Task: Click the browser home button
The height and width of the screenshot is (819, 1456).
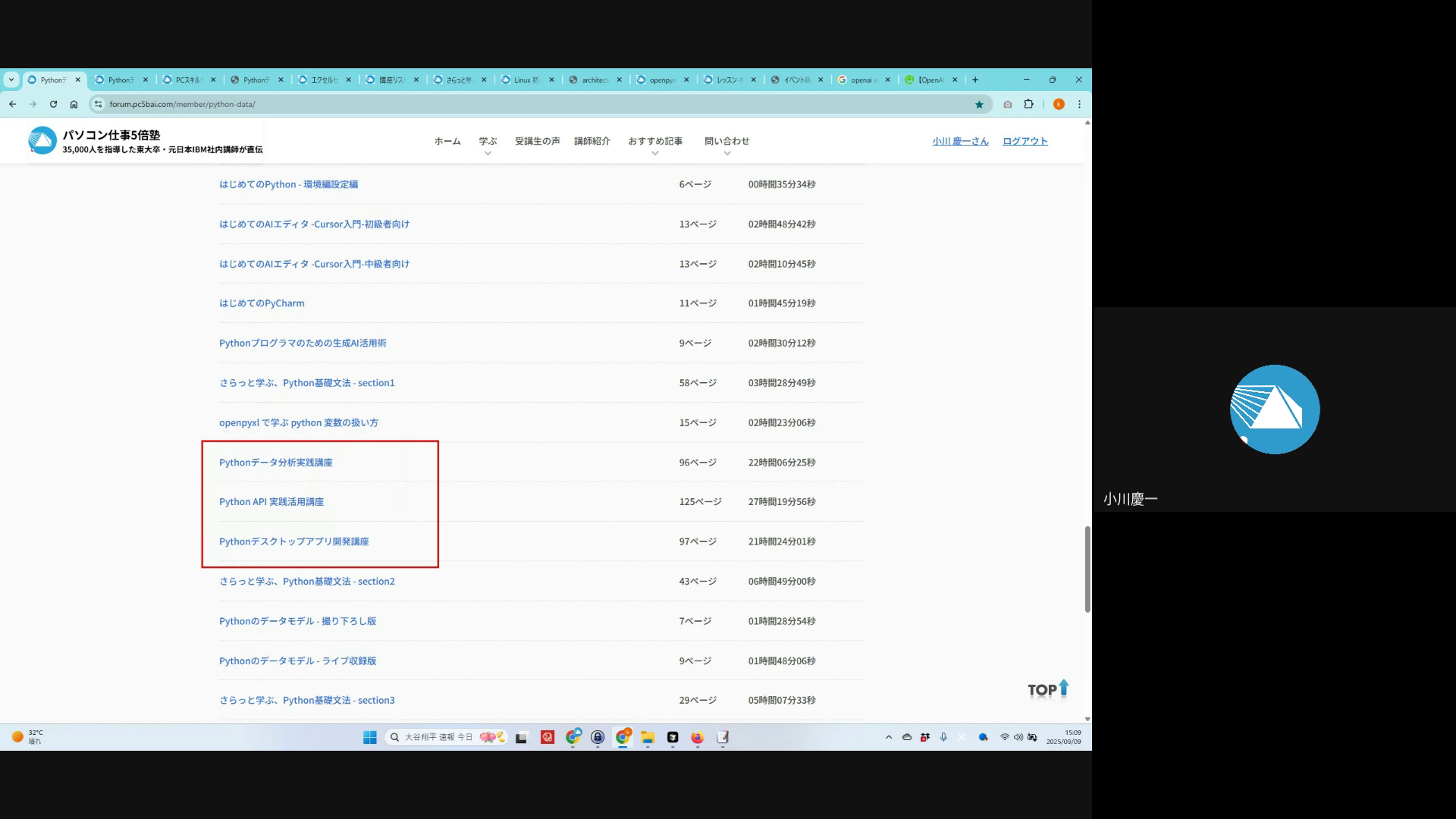Action: [74, 105]
